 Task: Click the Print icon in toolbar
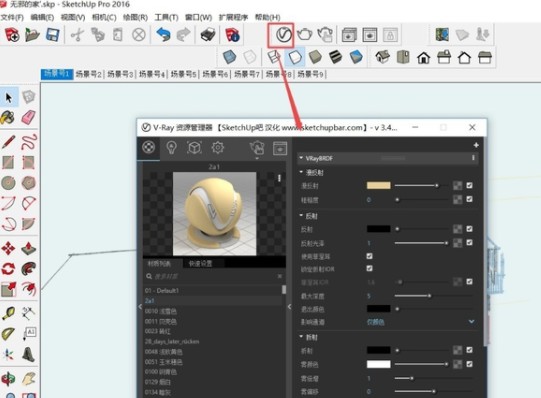208,34
